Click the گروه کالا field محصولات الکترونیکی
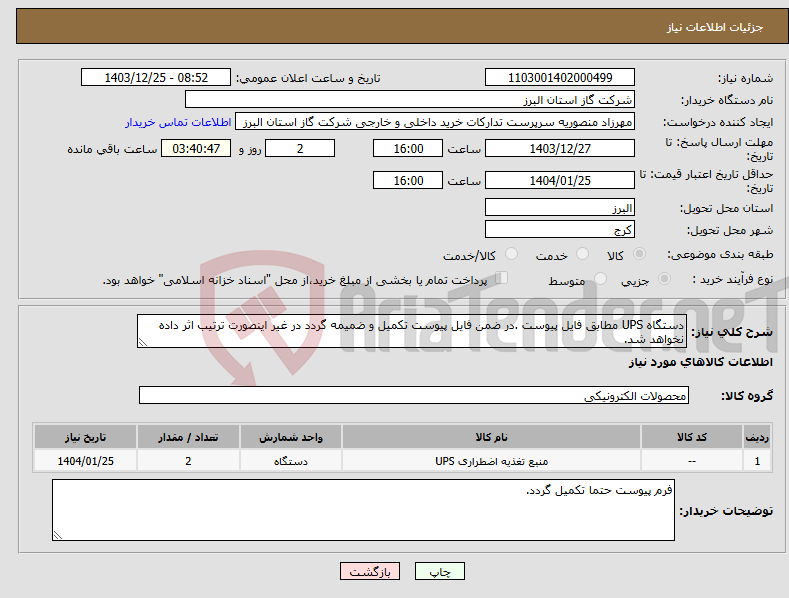The height and width of the screenshot is (598, 789). click(414, 395)
